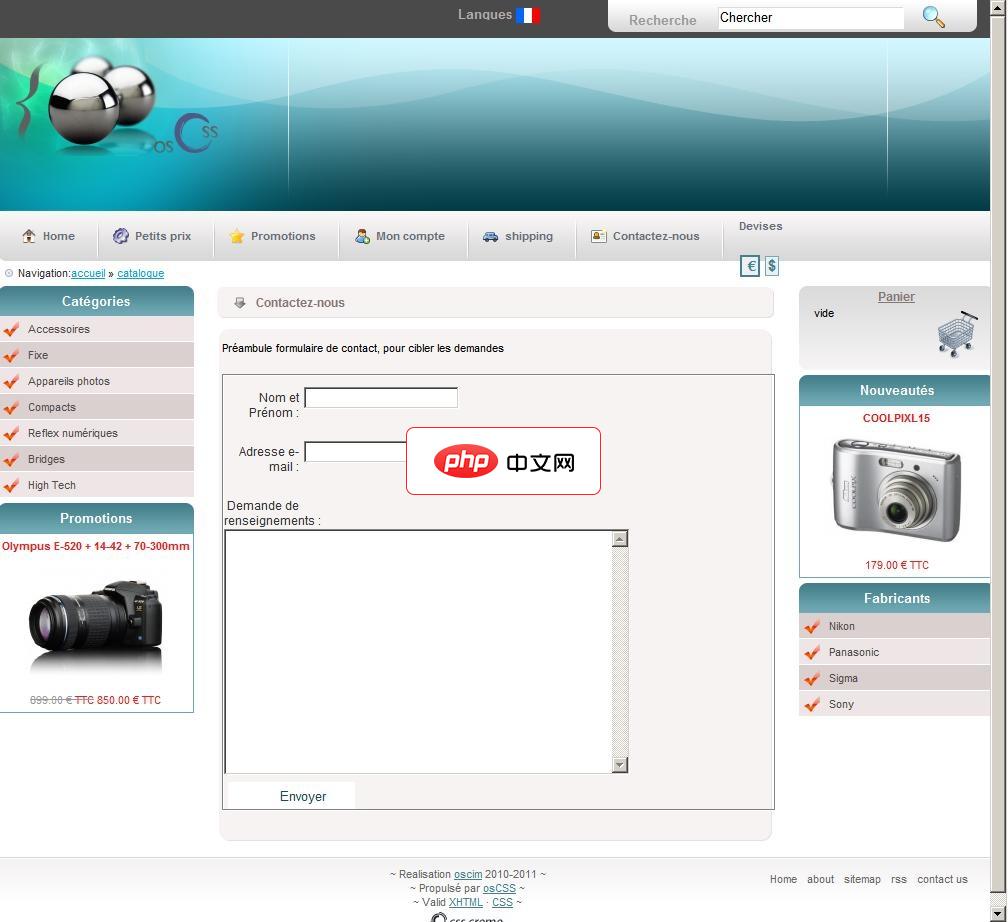Select the Reflex numériques category
The height and width of the screenshot is (922, 1008).
72,434
